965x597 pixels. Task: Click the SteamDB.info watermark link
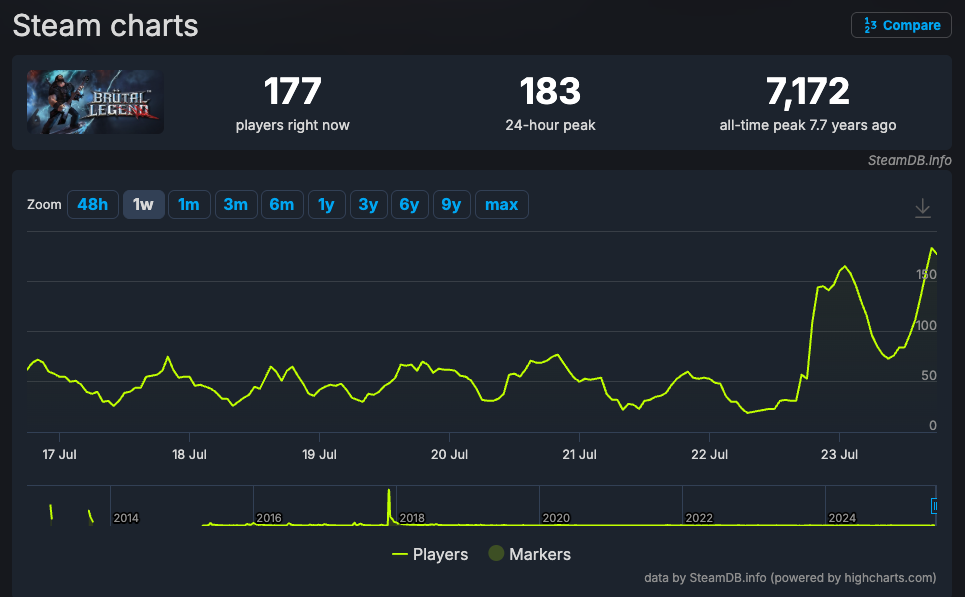[x=910, y=161]
